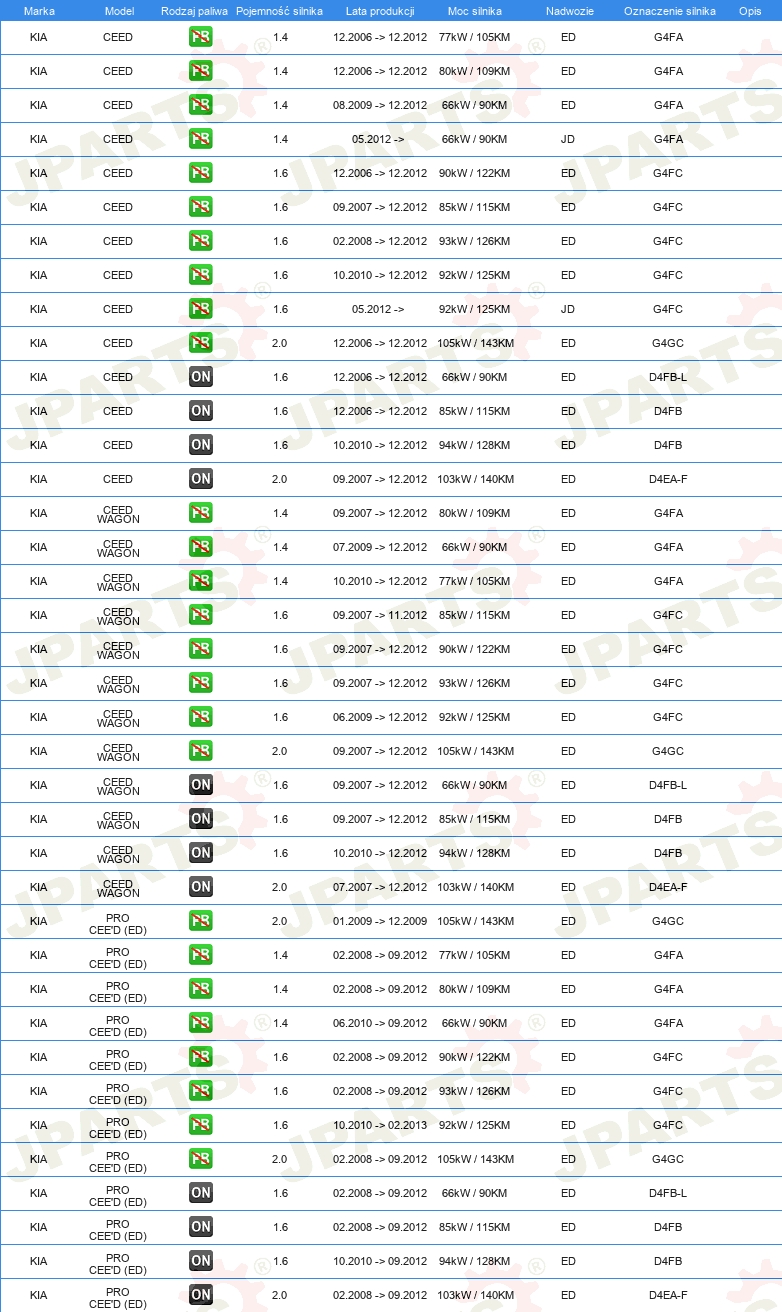The image size is (782, 1312).
Task: Click petrol icon in CEED 1.4 77kW/105KM row
Action: pos(200,37)
